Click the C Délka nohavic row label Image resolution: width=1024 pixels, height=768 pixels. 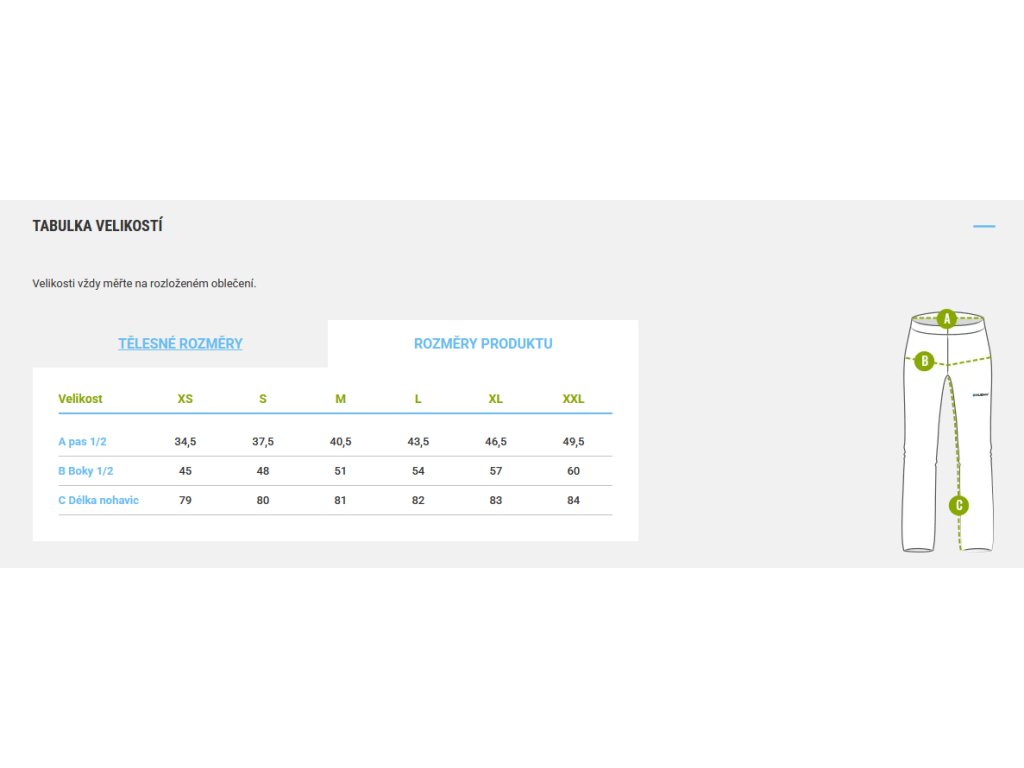pos(99,500)
